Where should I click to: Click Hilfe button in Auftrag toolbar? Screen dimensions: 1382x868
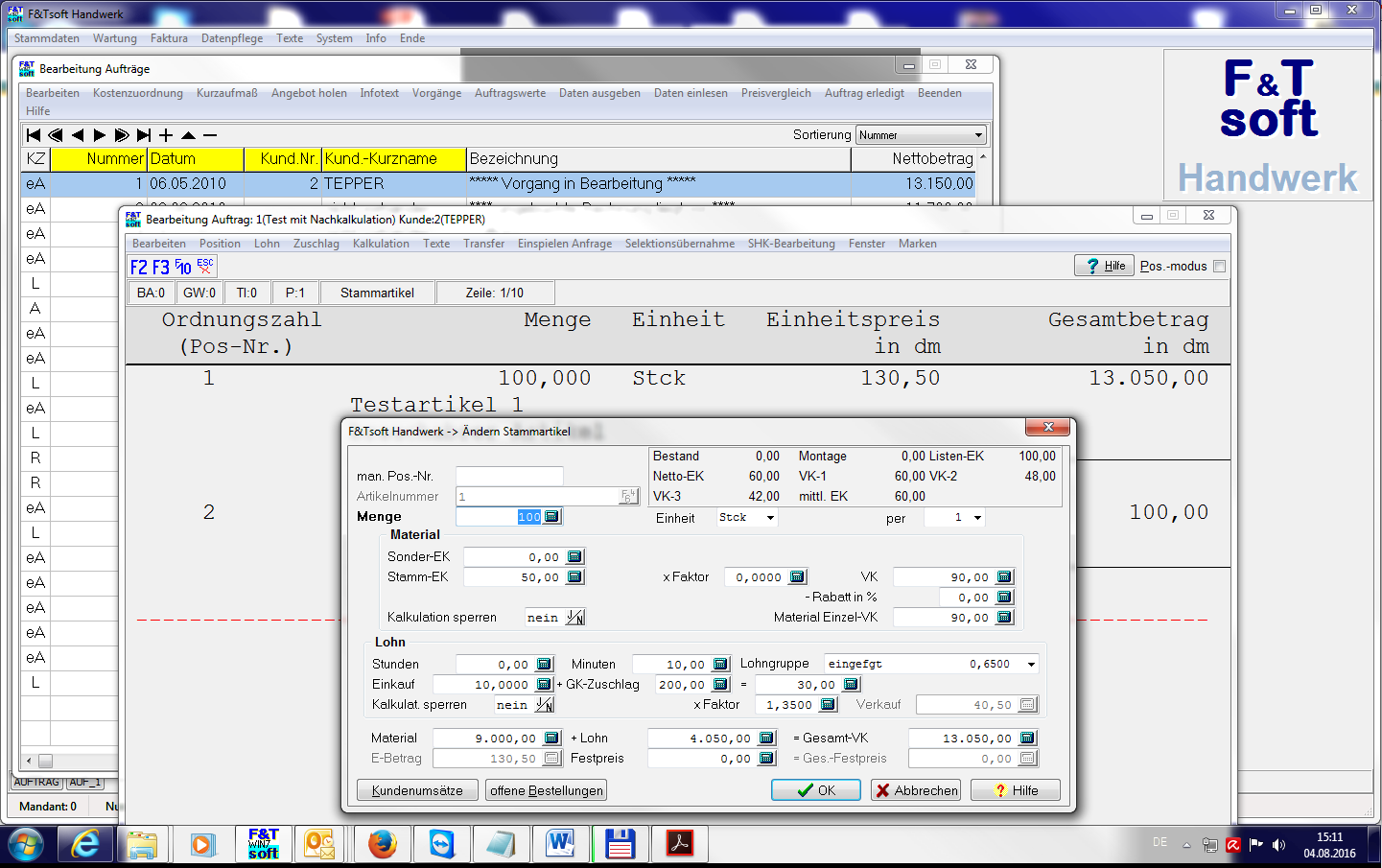1105,266
